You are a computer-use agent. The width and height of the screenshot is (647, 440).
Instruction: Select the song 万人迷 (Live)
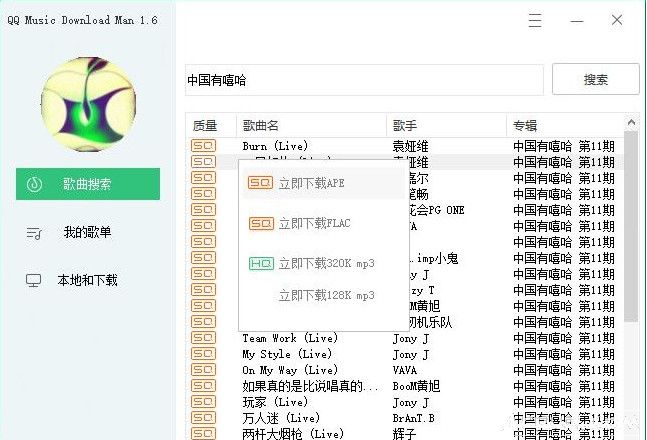click(281, 418)
